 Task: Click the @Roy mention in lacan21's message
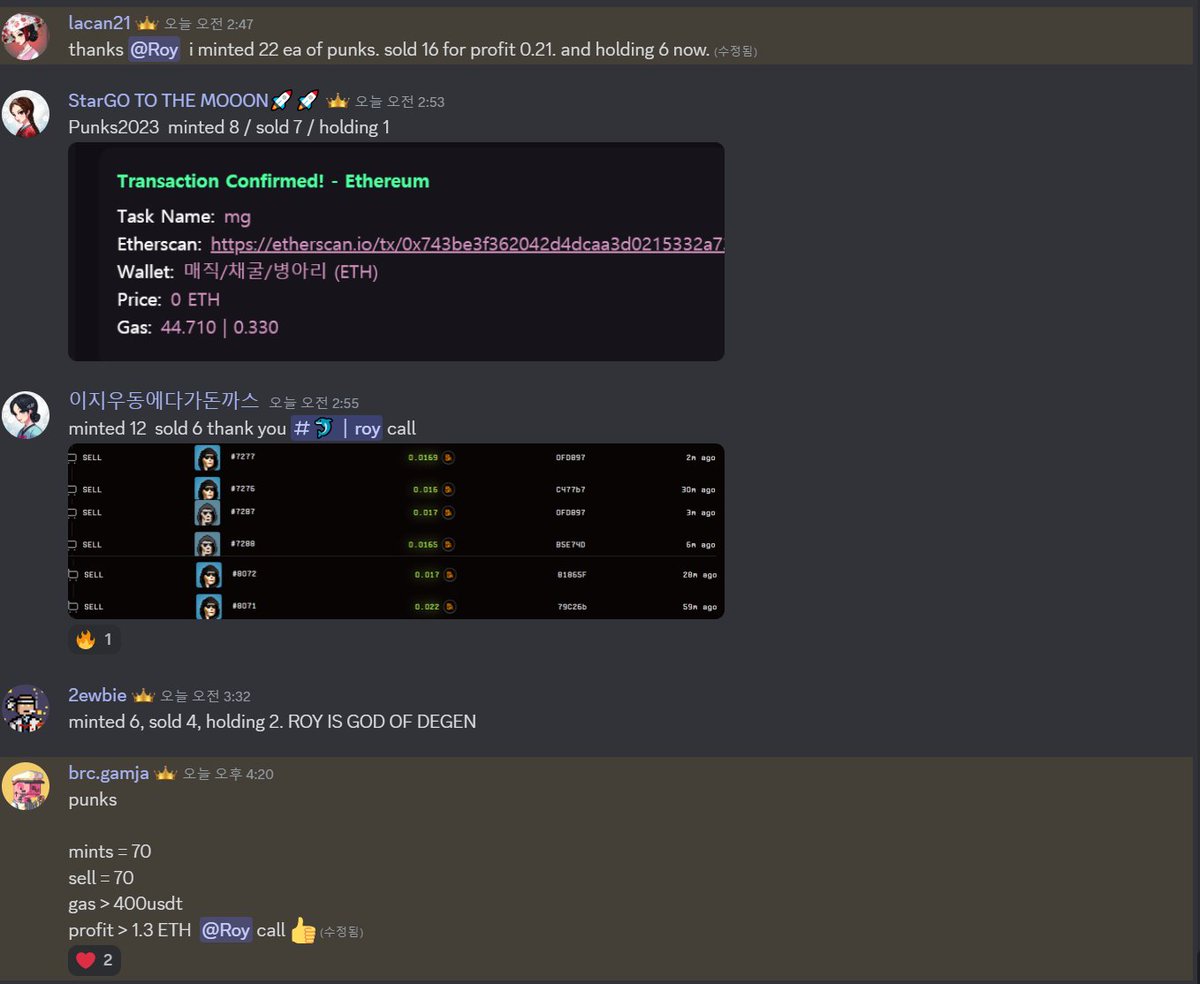point(154,49)
